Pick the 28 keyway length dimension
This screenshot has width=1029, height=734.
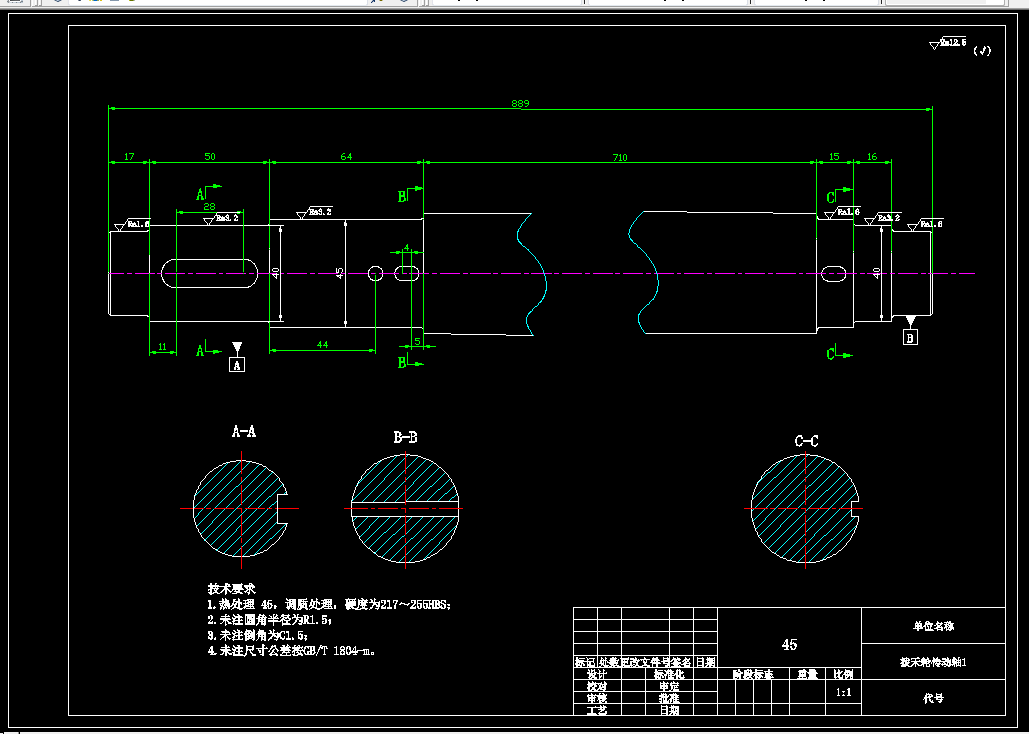coord(209,206)
